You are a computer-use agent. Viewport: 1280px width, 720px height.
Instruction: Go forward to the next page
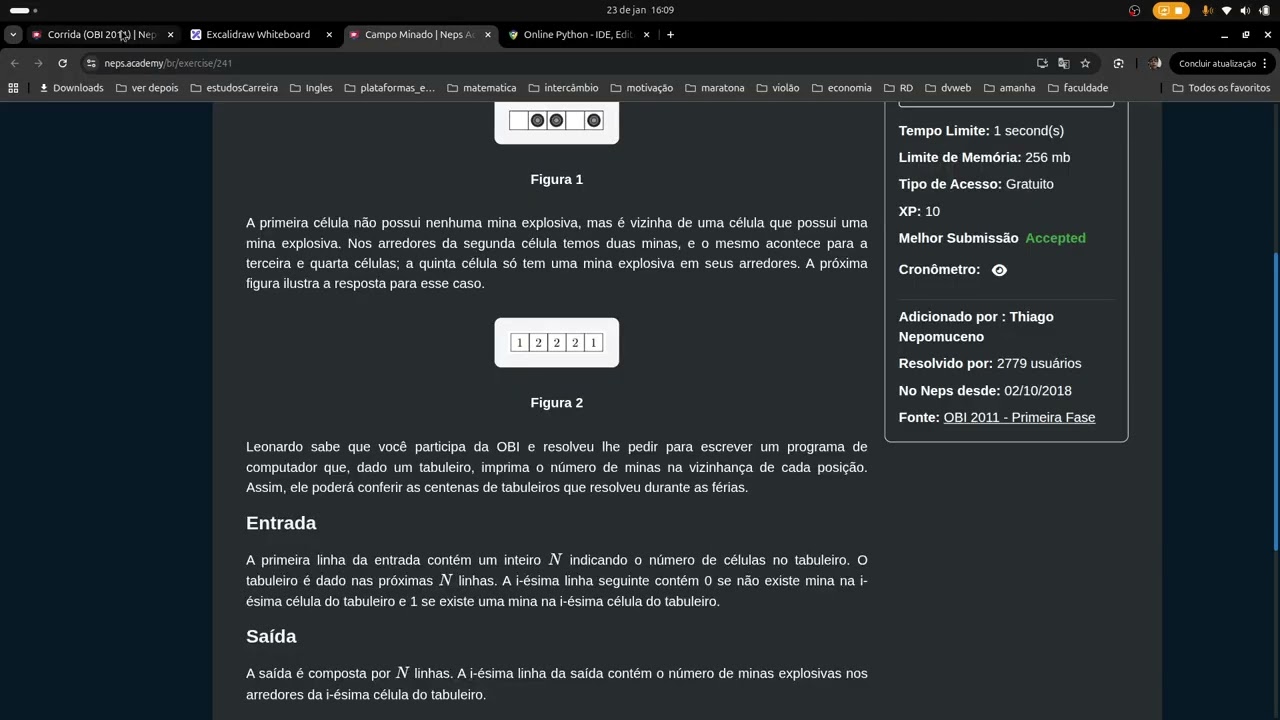tap(38, 63)
